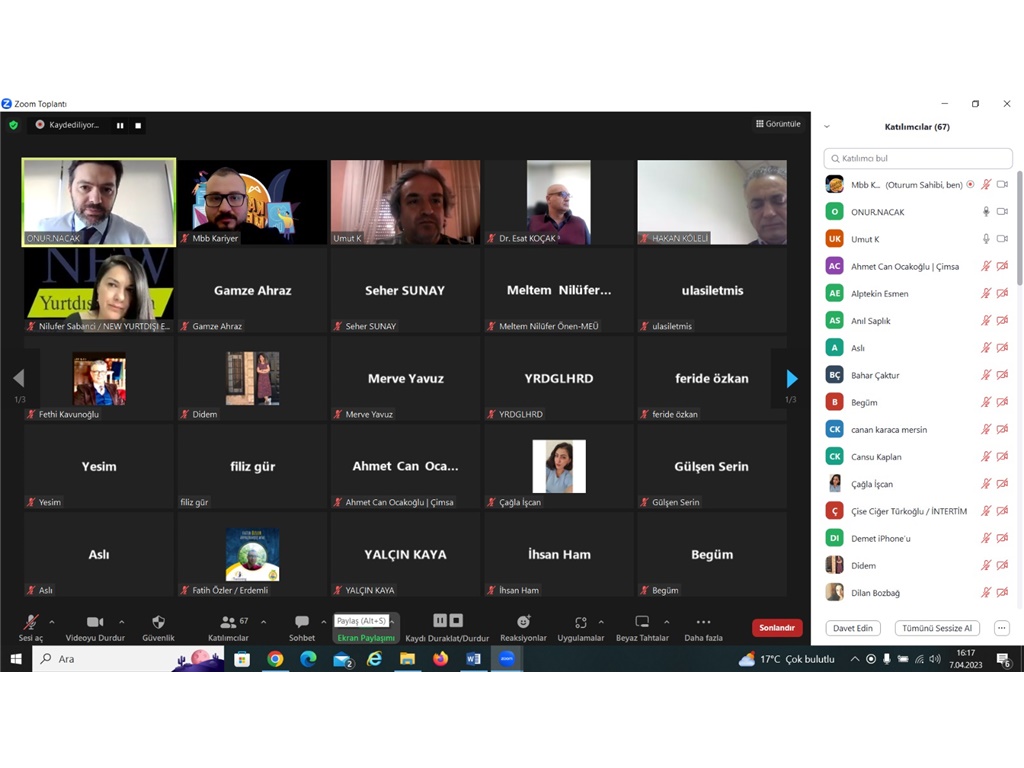Image resolution: width=1024 pixels, height=768 pixels.
Task: Toggle Umut K's microphone in participants list
Action: 986,239
